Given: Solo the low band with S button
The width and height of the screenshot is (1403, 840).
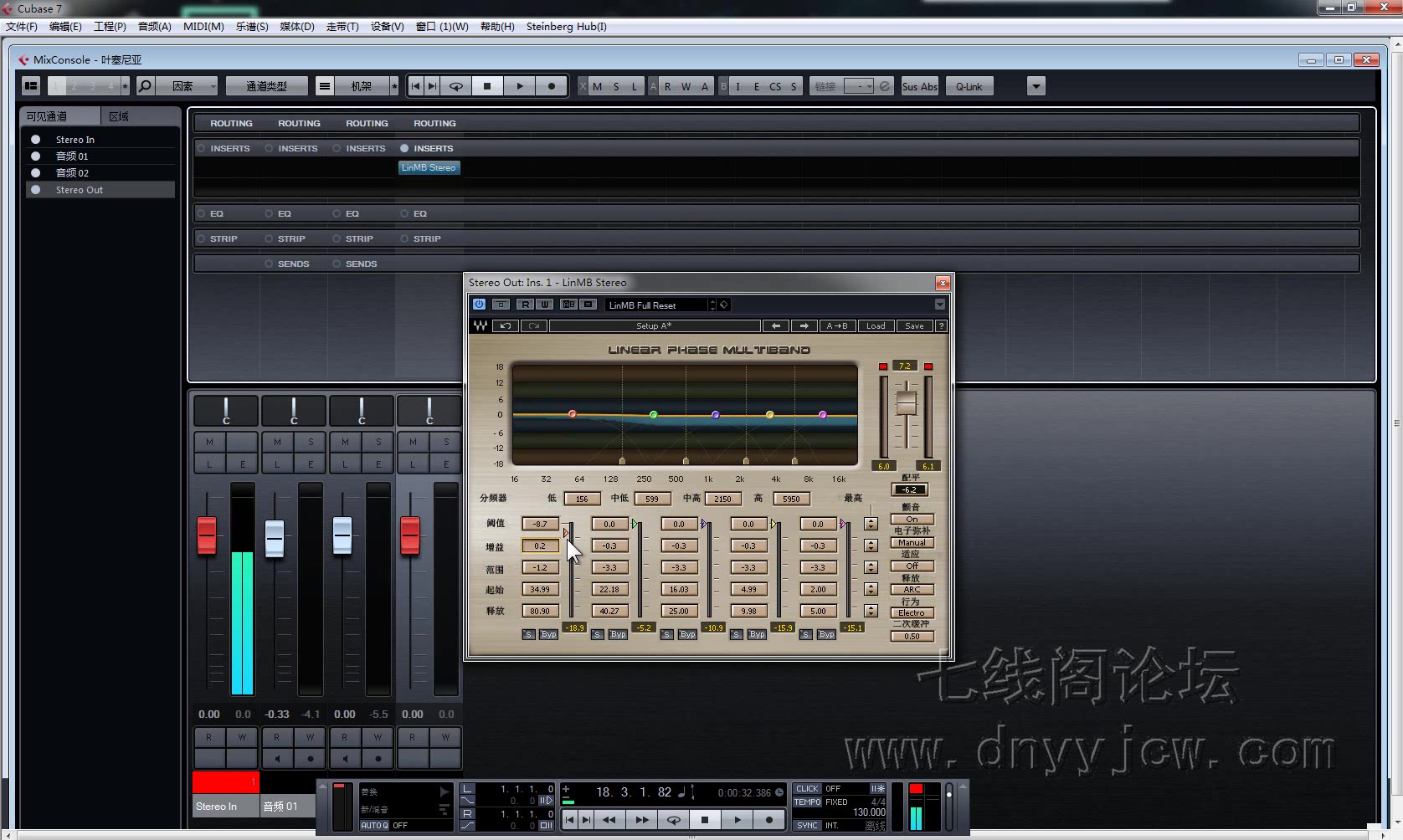Looking at the screenshot, I should 528,634.
